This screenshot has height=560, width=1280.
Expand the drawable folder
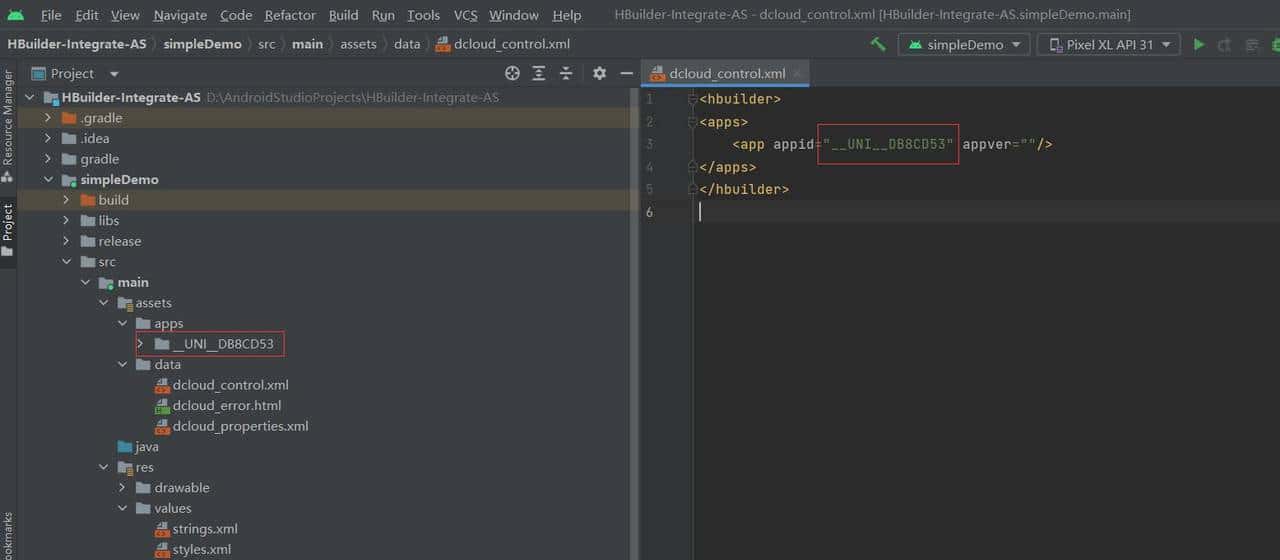pyautogui.click(x=122, y=488)
